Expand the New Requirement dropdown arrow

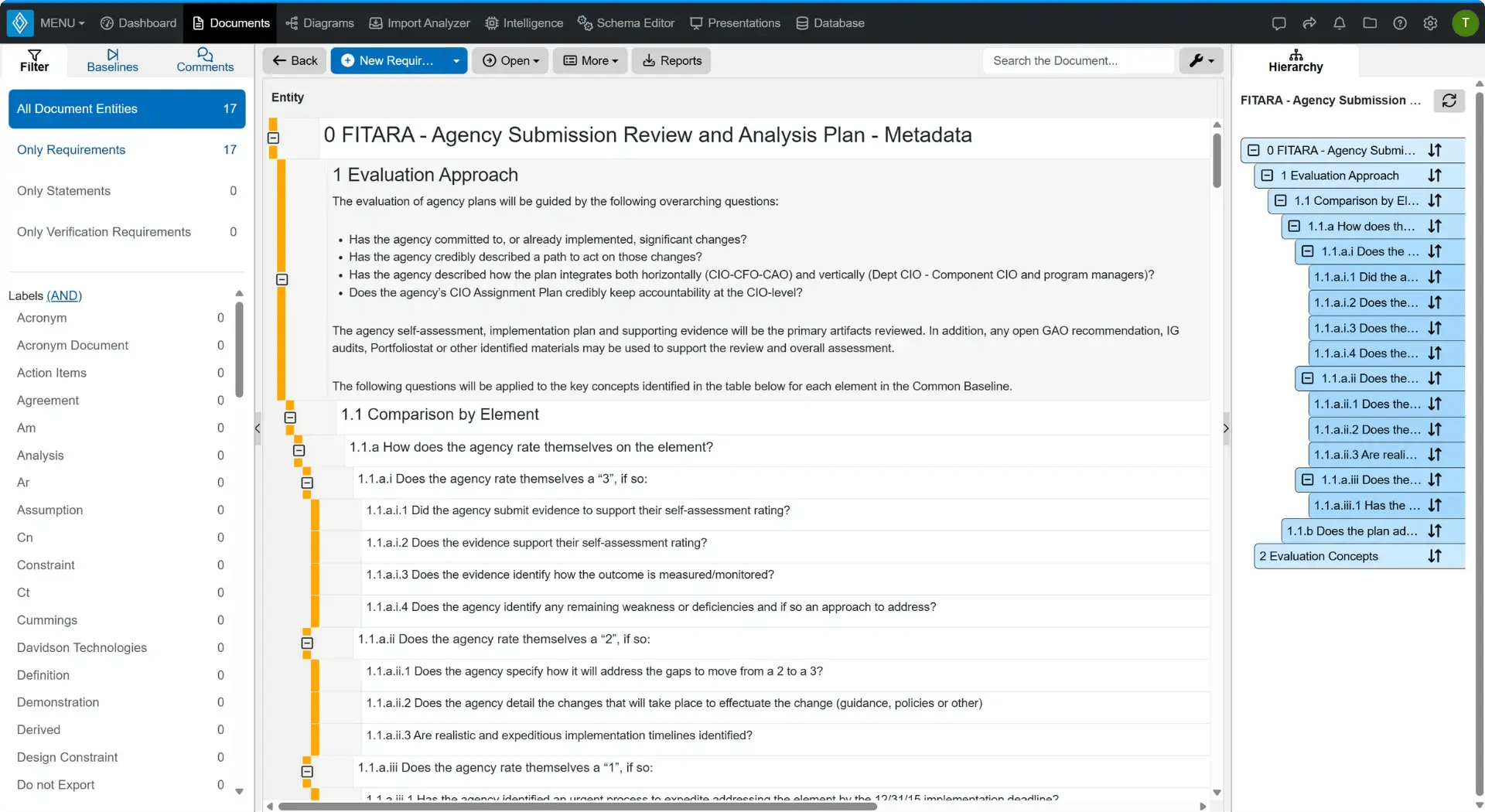coord(456,60)
